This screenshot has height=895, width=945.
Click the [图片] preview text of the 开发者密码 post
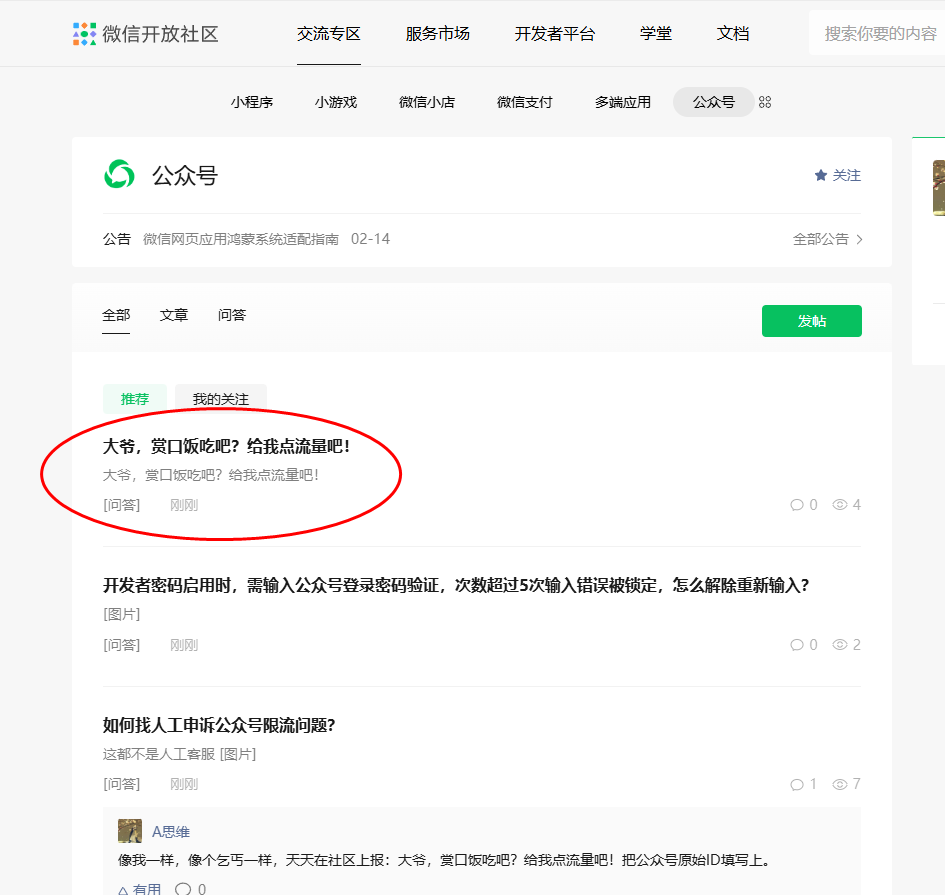[x=122, y=614]
